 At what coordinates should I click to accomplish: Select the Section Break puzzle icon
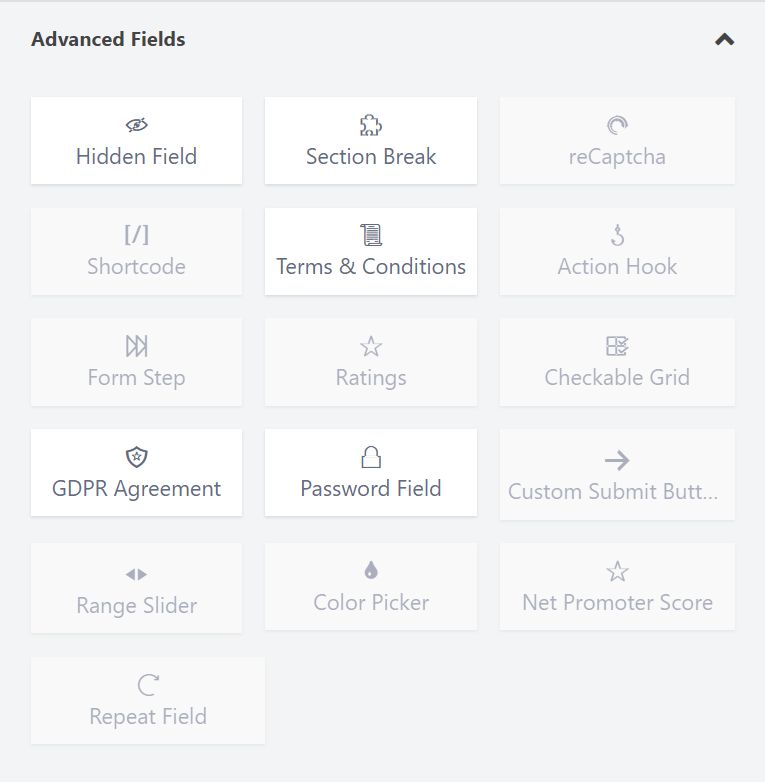[x=371, y=125]
